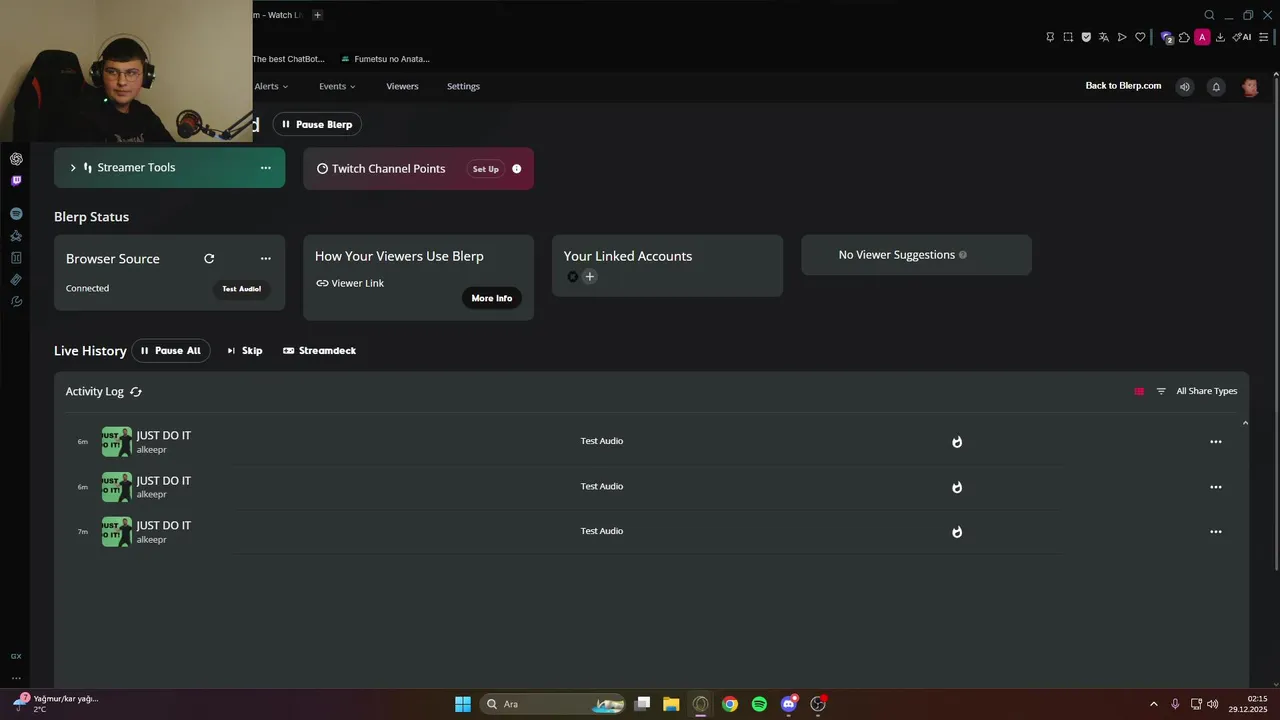Open browser downloads icon

(1220, 37)
